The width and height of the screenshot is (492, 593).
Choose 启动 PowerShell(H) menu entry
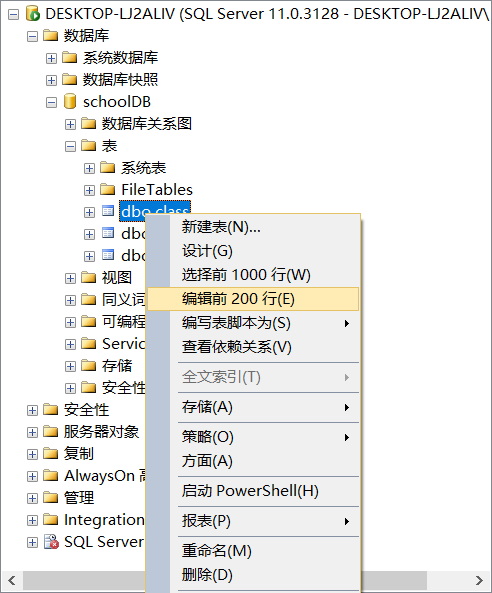pyautogui.click(x=253, y=491)
